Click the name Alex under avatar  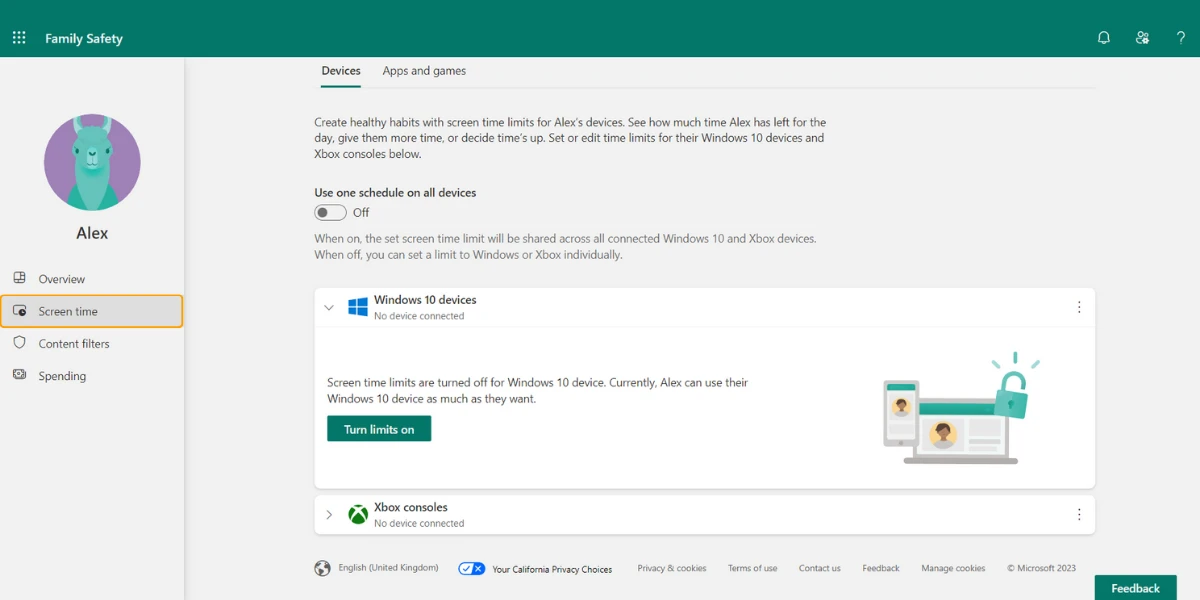click(x=92, y=233)
